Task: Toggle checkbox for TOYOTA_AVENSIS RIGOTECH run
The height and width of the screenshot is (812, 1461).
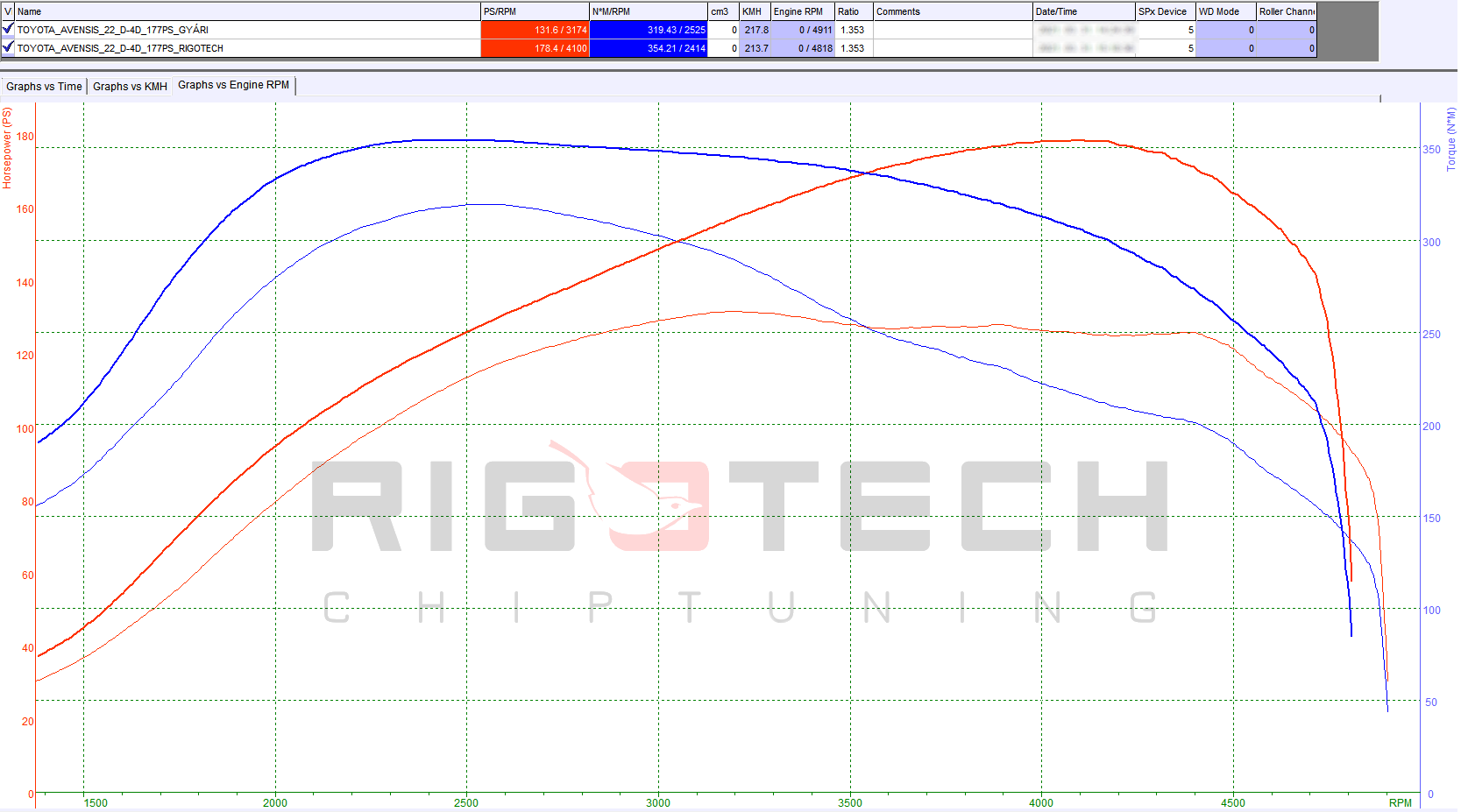Action: tap(8, 47)
